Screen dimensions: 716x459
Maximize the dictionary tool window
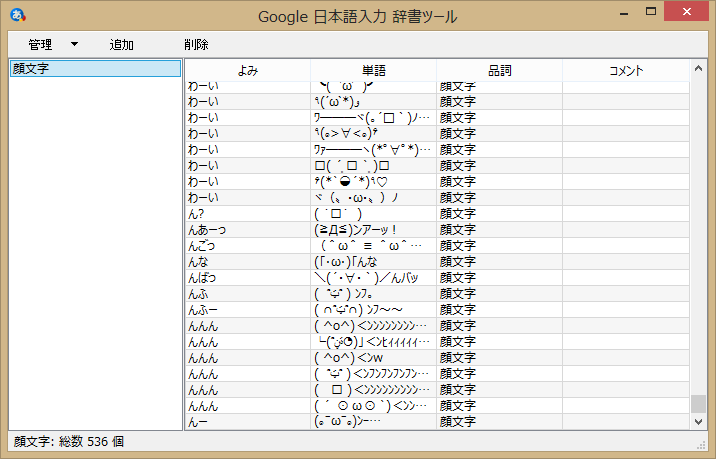point(651,13)
